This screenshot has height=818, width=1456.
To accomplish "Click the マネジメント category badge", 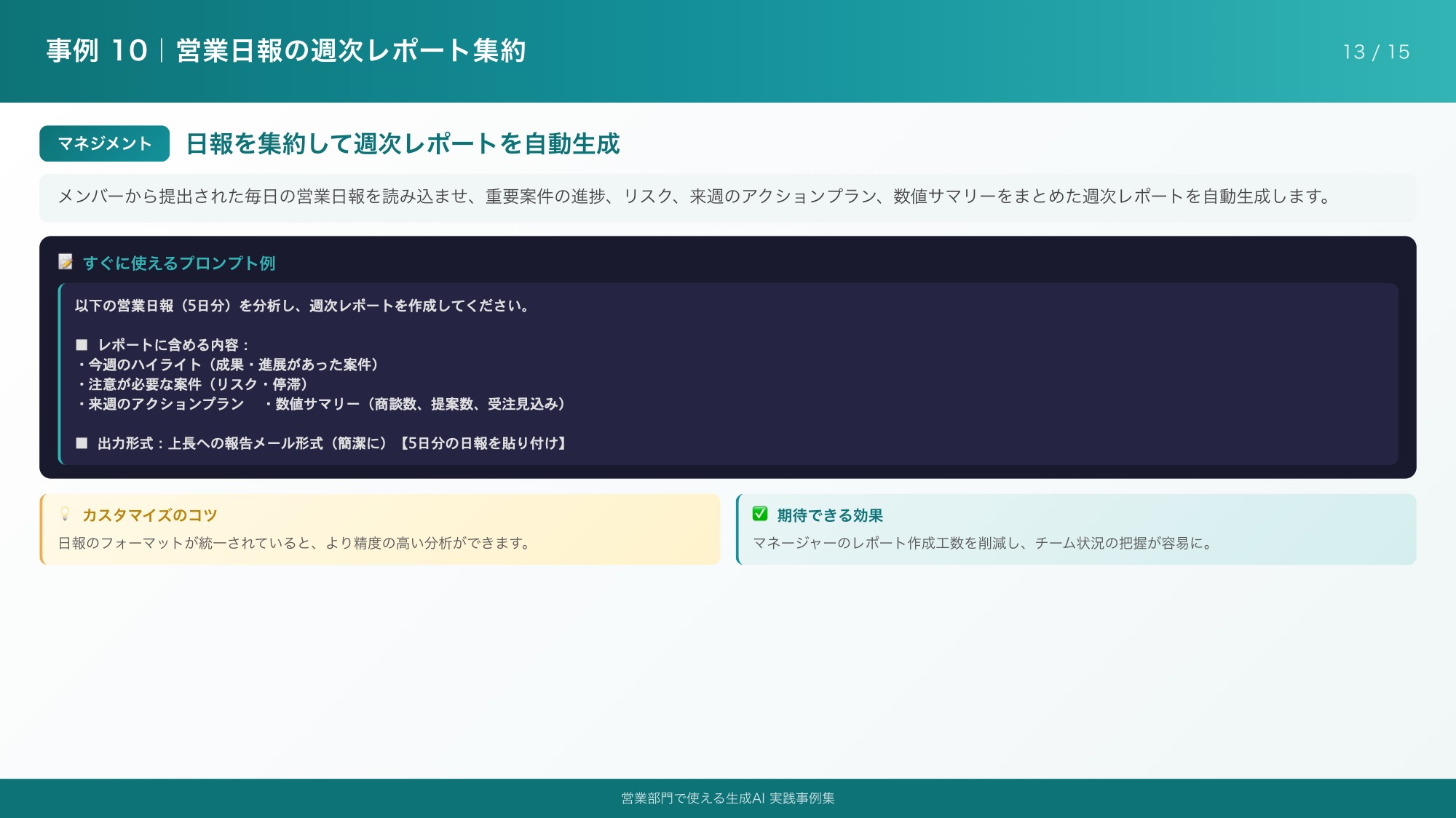I will coord(104,143).
